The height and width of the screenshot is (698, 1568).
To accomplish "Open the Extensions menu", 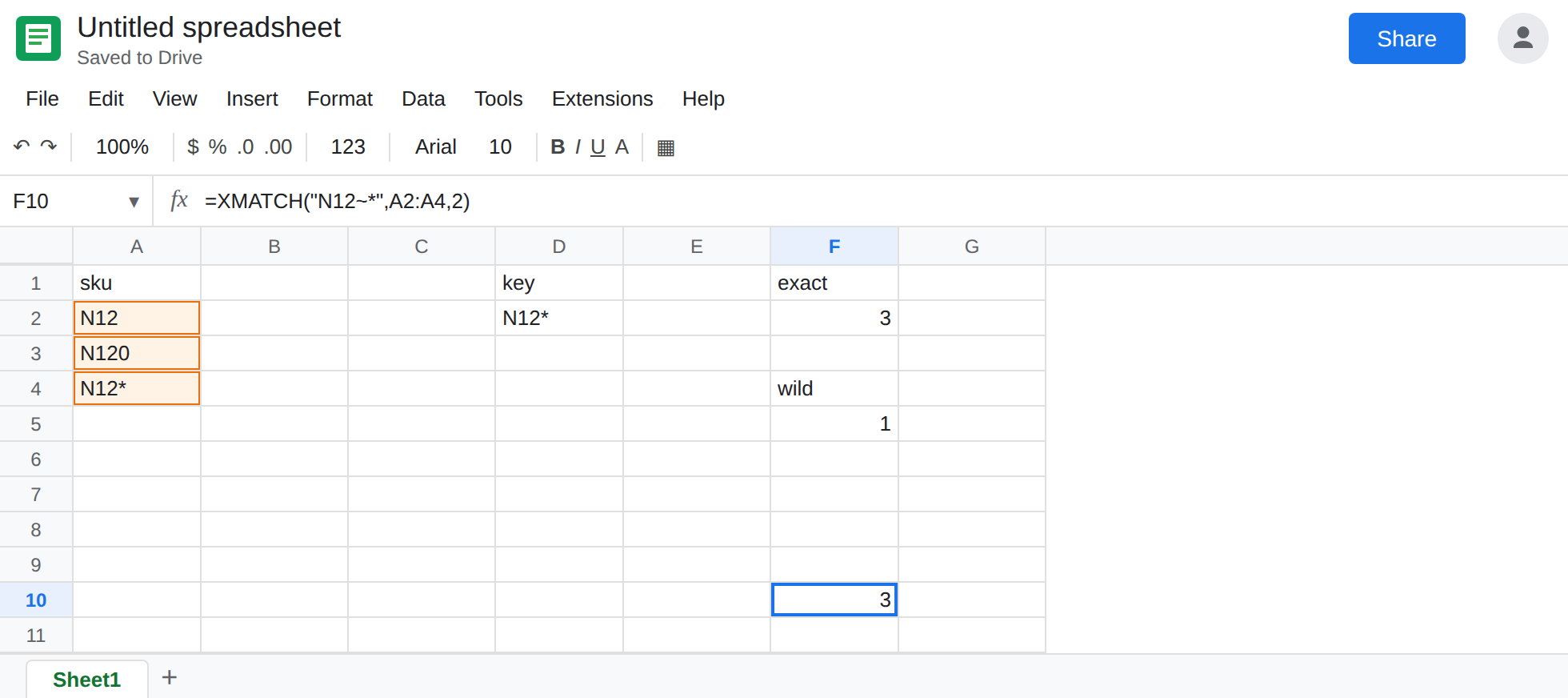I will [602, 98].
